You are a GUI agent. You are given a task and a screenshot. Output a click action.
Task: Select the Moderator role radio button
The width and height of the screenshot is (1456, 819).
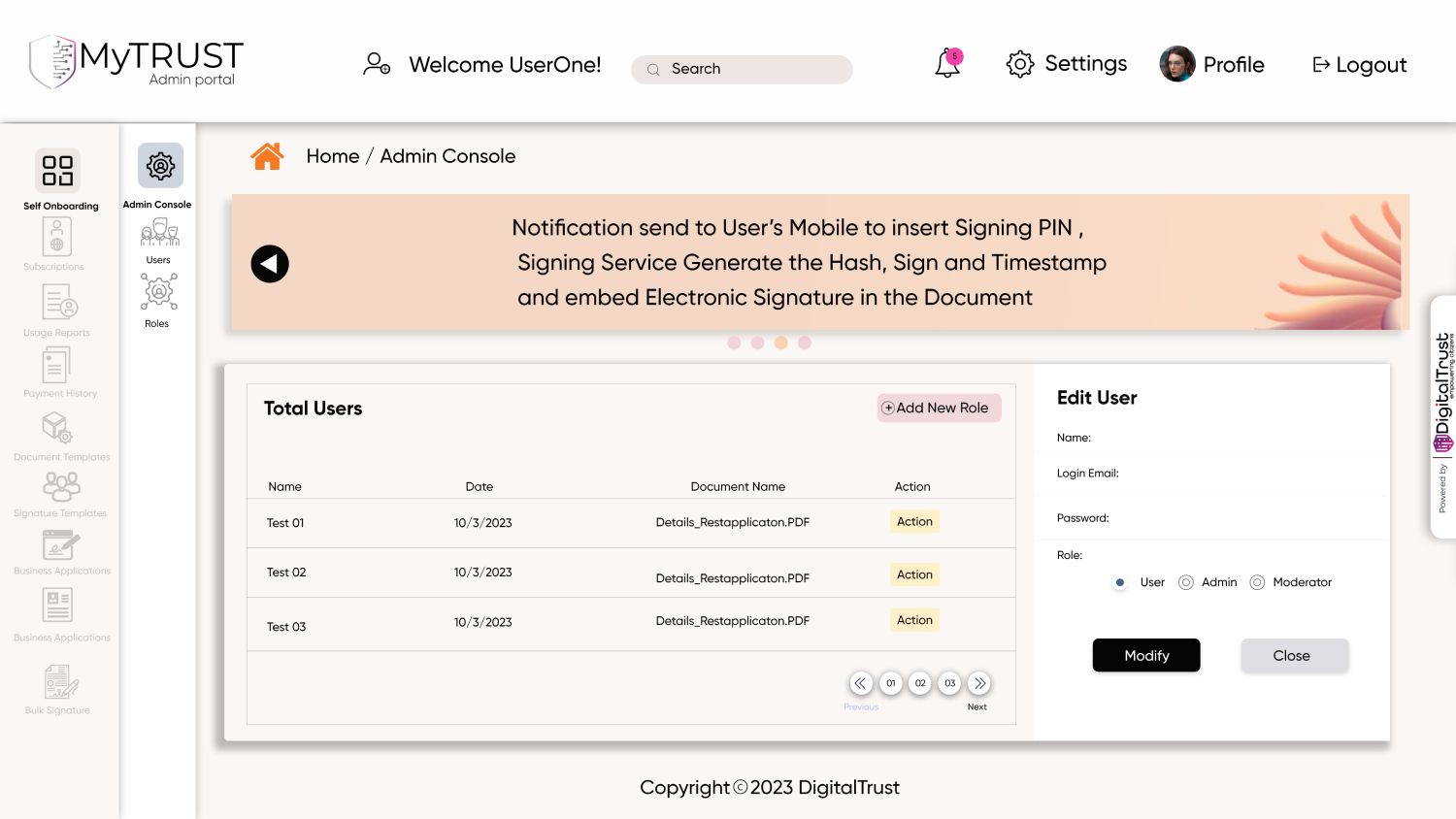(x=1257, y=582)
